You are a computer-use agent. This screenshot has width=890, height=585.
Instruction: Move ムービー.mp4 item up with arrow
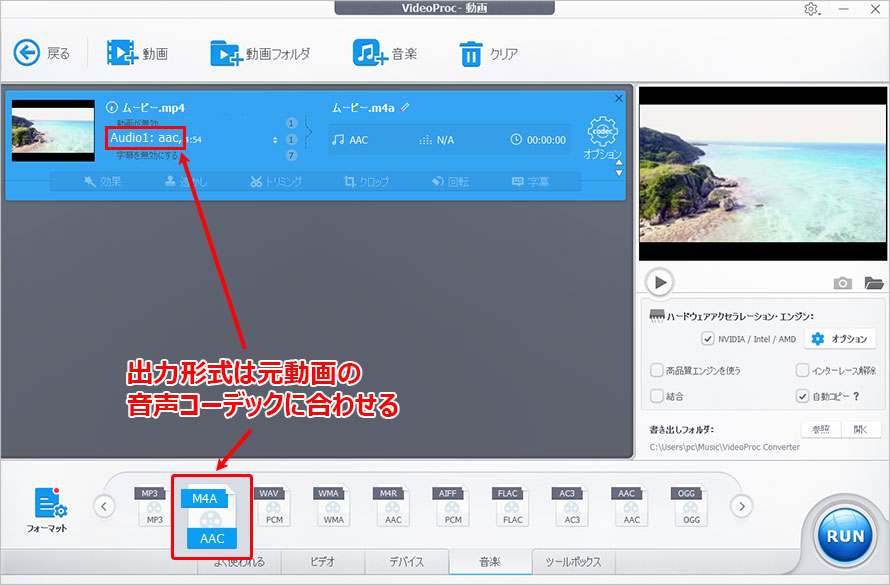pos(619,162)
